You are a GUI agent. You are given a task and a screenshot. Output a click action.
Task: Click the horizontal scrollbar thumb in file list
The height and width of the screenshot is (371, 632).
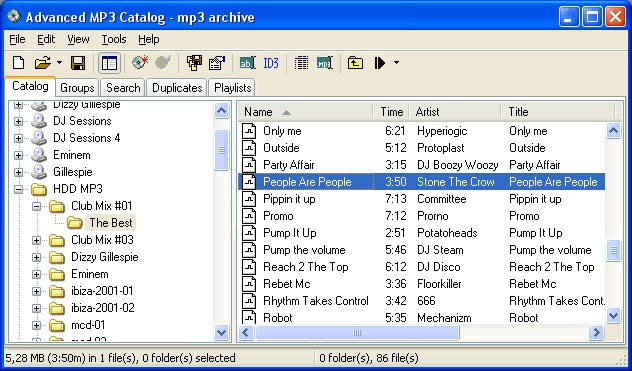pyautogui.click(x=357, y=333)
